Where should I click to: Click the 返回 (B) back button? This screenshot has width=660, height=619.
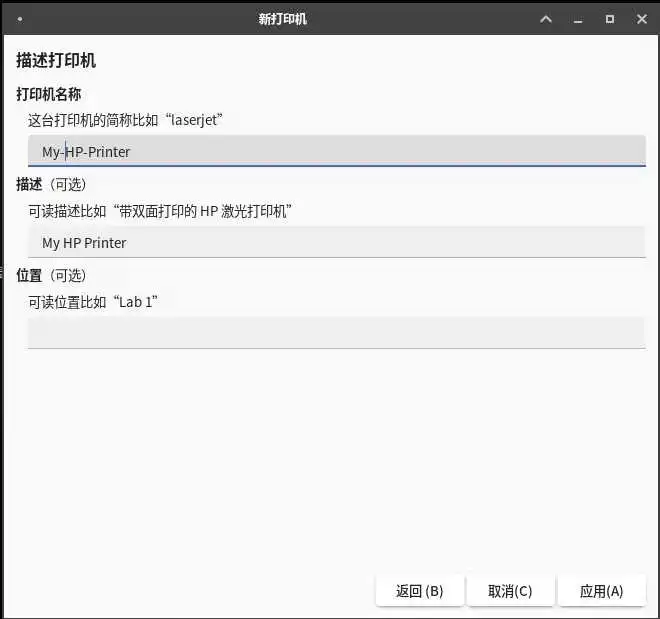click(420, 591)
